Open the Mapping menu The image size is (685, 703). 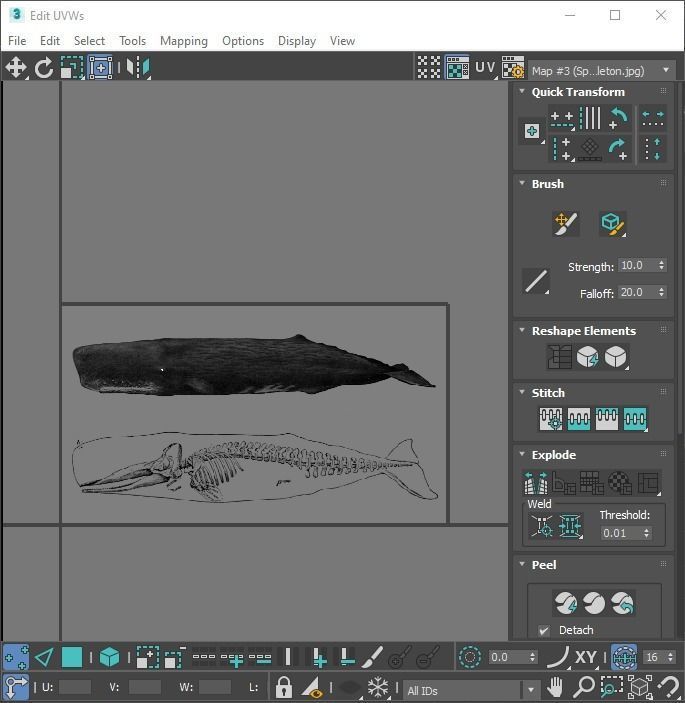(x=184, y=41)
